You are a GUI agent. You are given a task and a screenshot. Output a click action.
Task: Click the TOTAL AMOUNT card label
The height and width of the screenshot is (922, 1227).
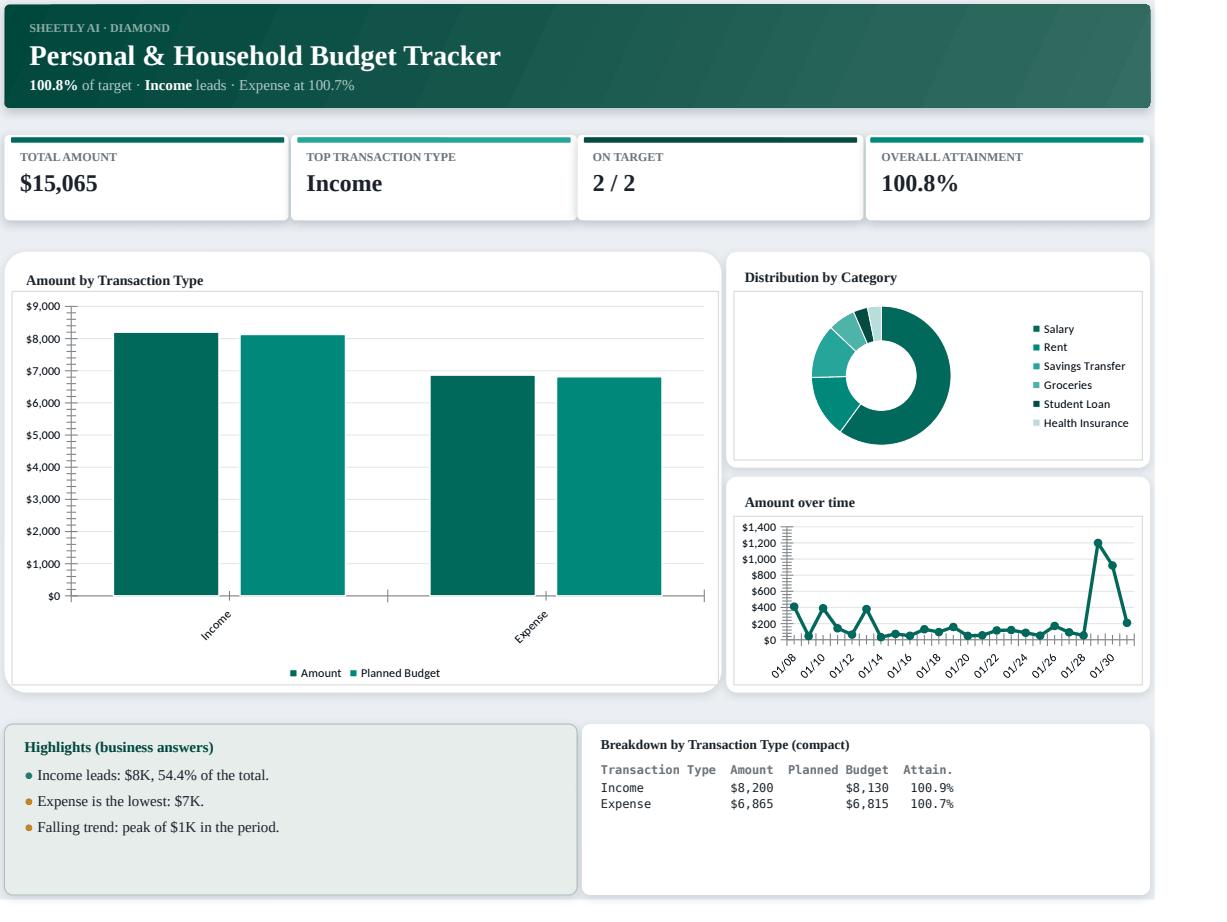[x=68, y=157]
